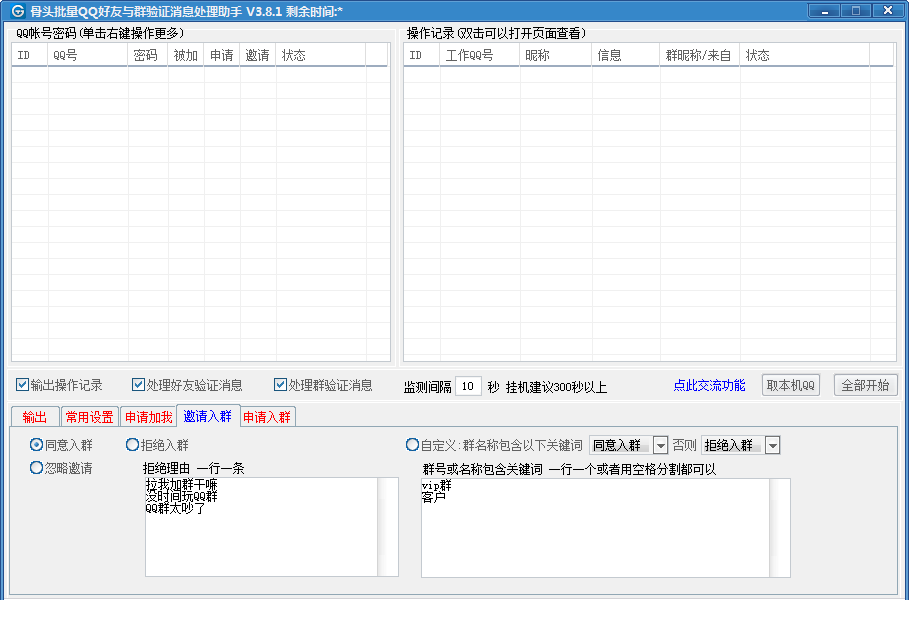Minimize the application window

tap(825, 11)
